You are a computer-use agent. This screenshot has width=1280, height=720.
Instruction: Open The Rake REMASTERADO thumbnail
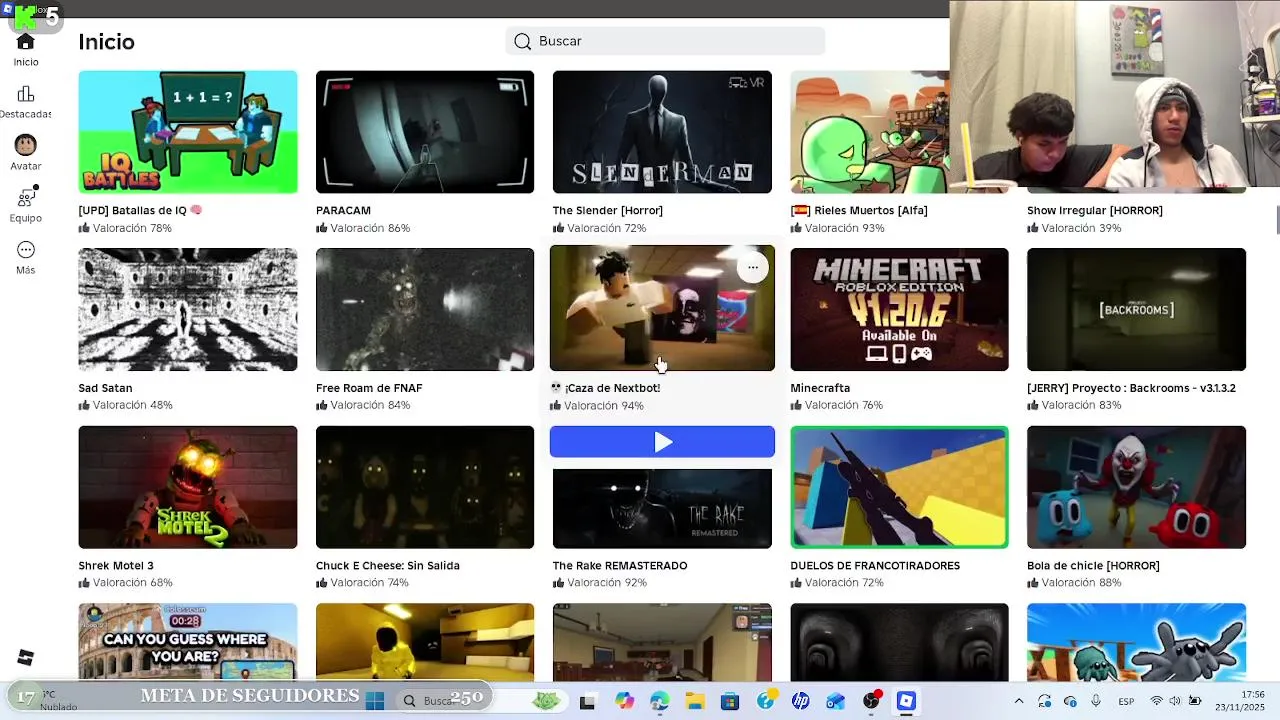tap(662, 508)
